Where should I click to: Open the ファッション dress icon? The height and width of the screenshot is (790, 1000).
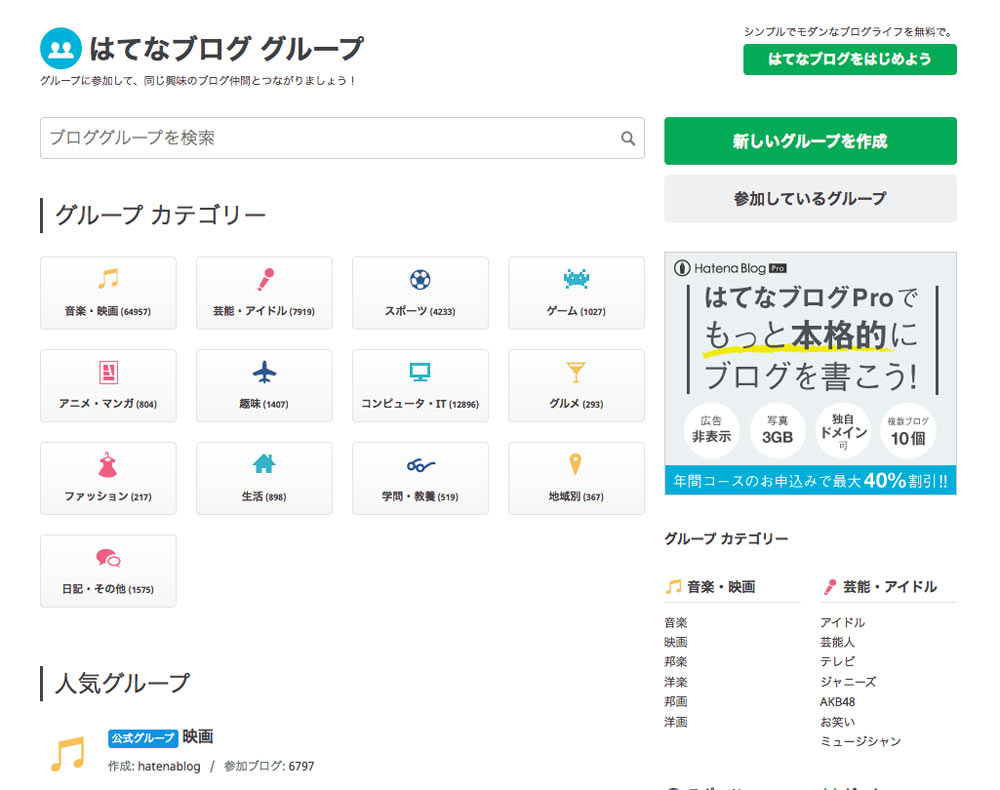[x=108, y=465]
